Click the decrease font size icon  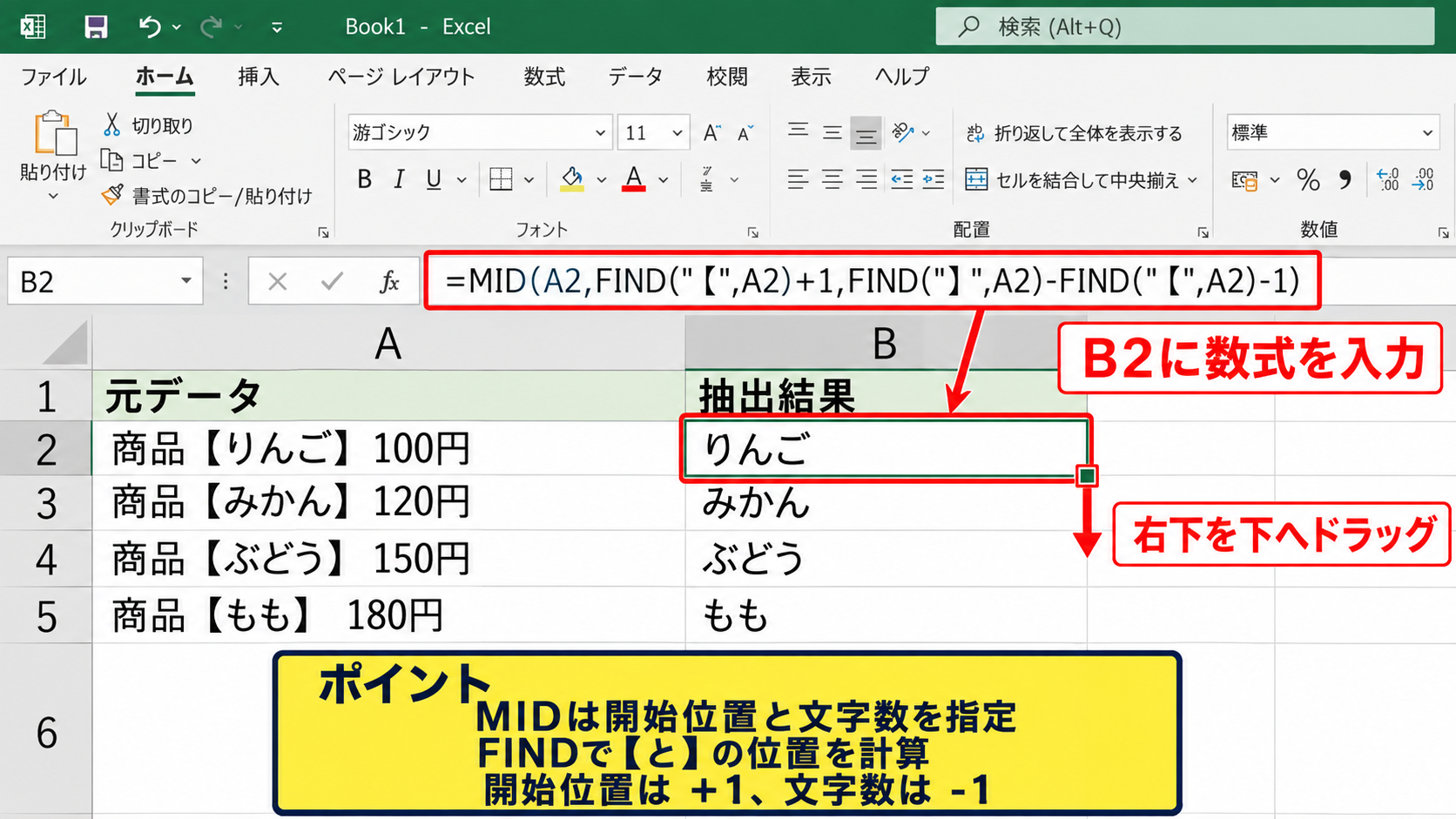coord(745,132)
